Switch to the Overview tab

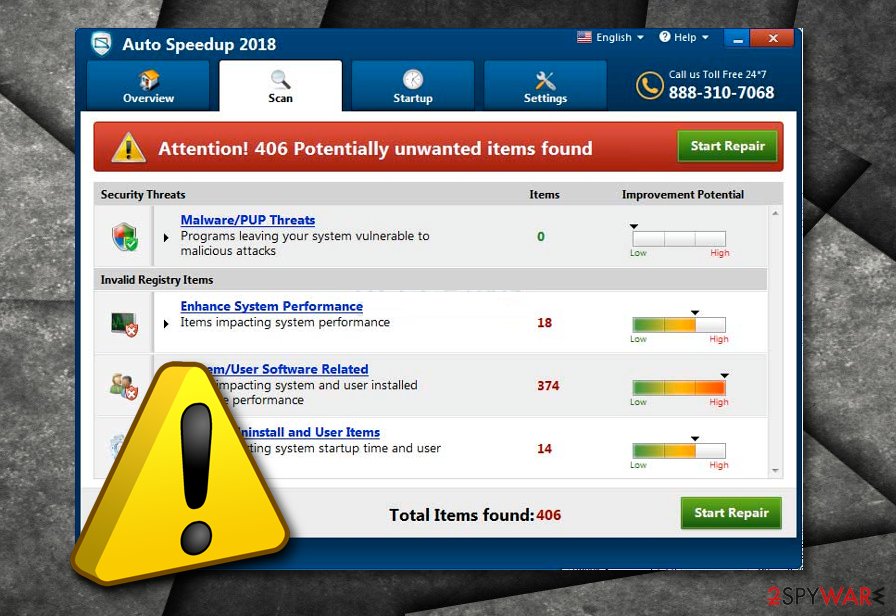coord(148,86)
